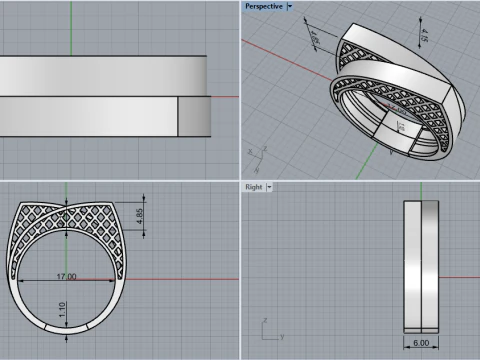Viewport: 480px width, 360px height.
Task: Open the Right viewport dropdown arrow
Action: click(x=269, y=187)
